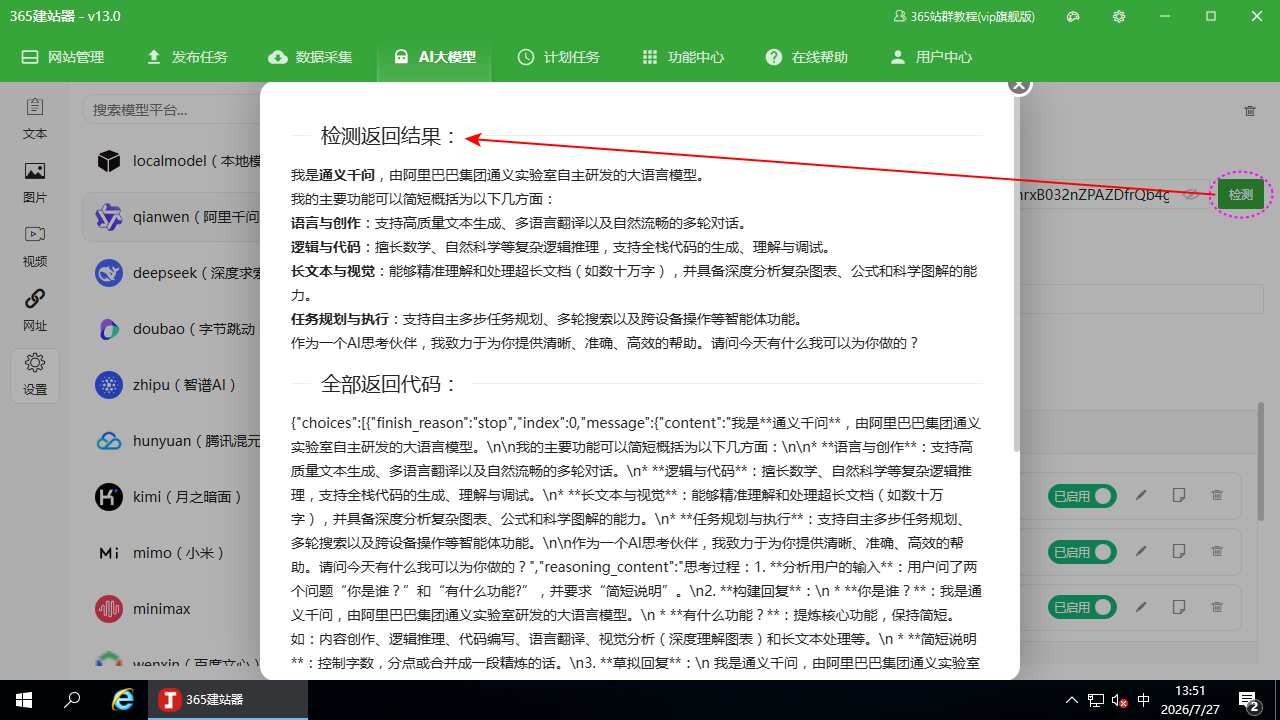Open the 365站群教程 account in the title bar

pyautogui.click(x=964, y=17)
